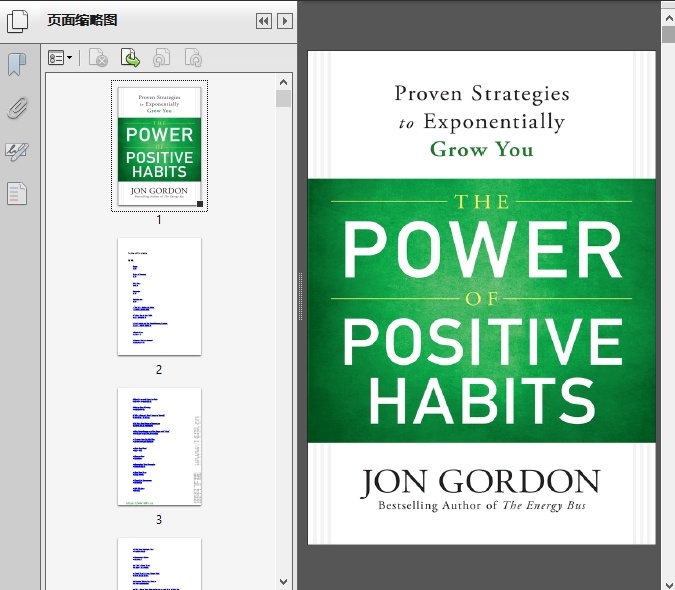Collapse the panel with double-left arrows
The height and width of the screenshot is (590, 675).
[x=263, y=21]
